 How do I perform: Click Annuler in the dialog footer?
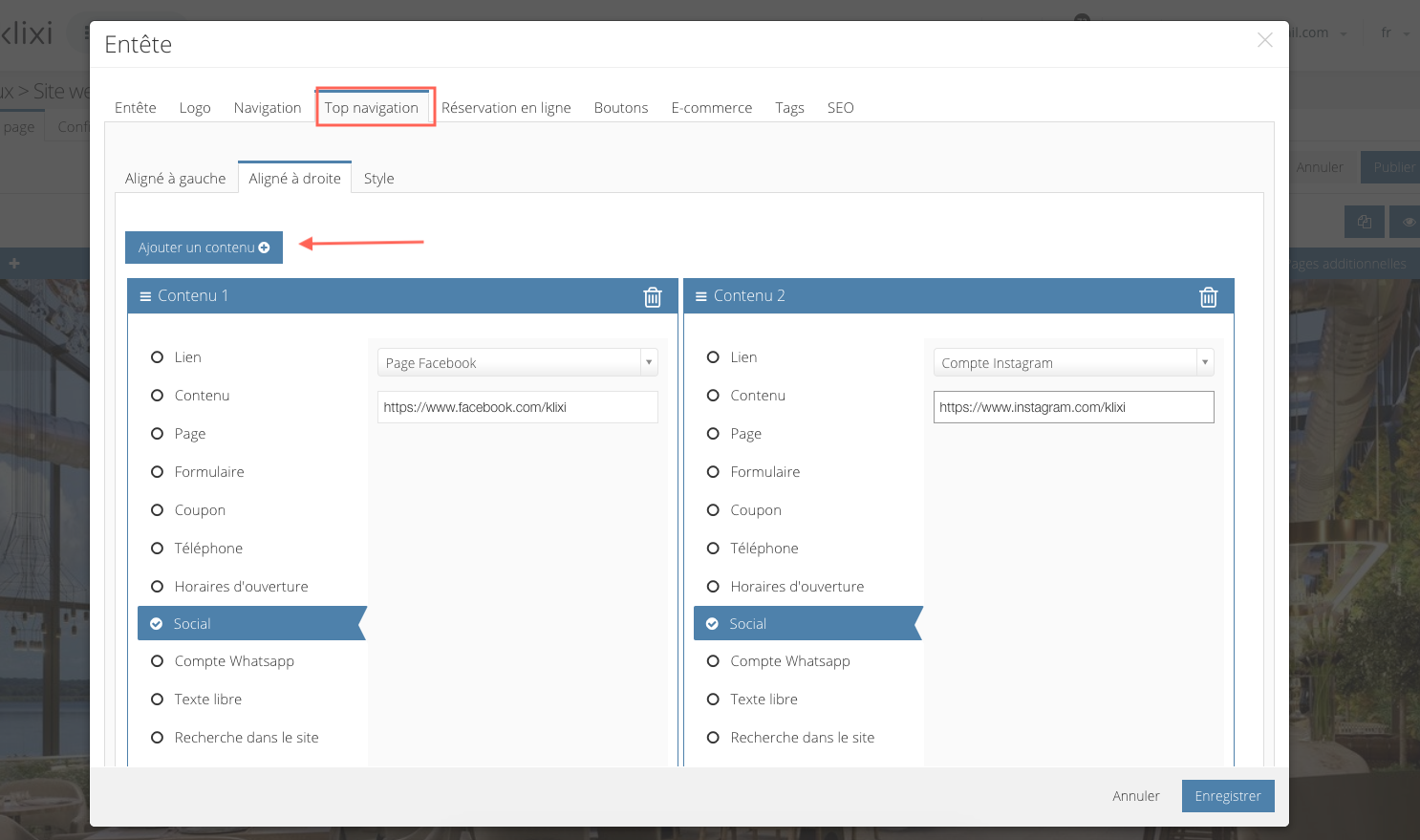pyautogui.click(x=1136, y=796)
